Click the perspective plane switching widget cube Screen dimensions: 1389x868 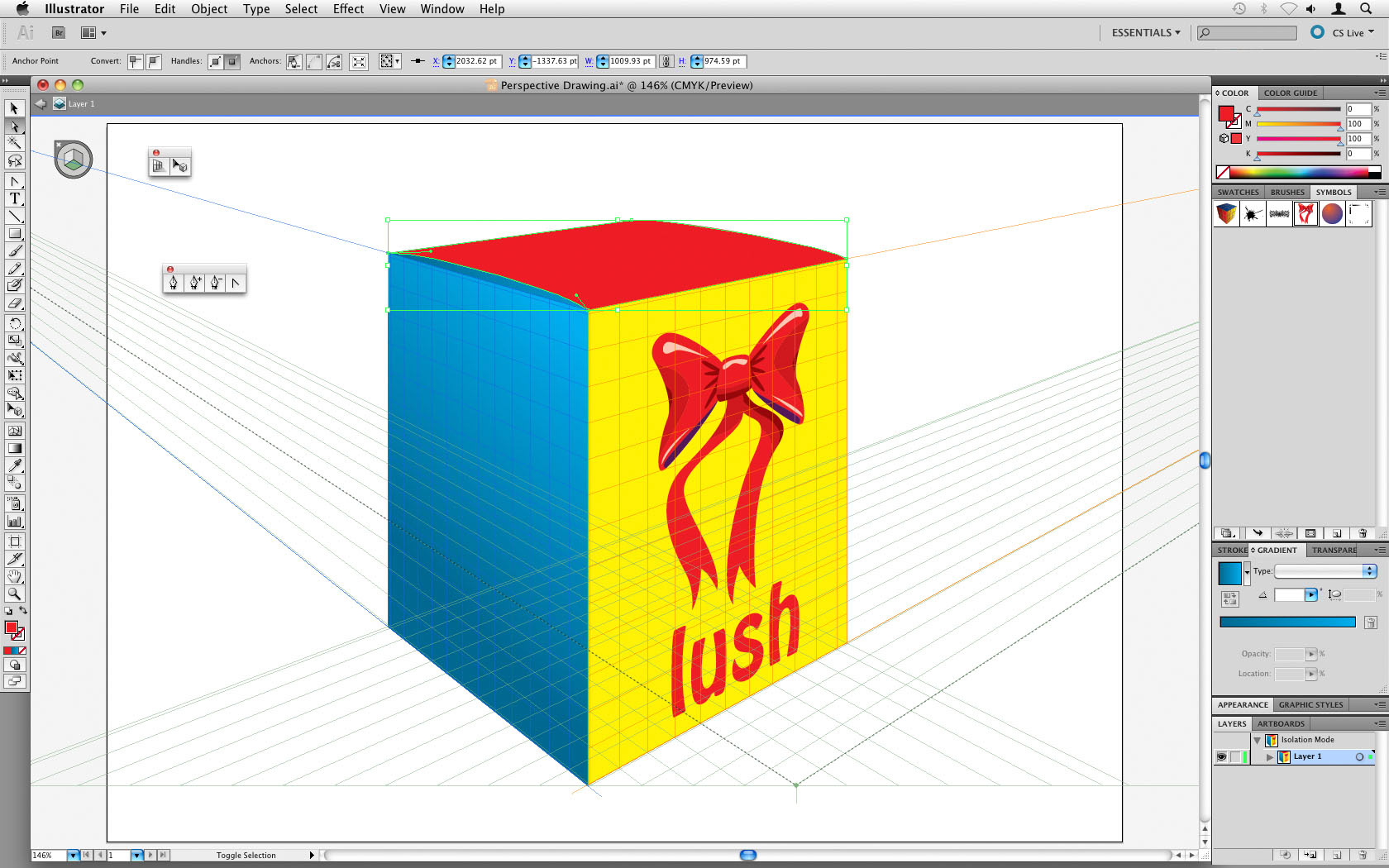(x=74, y=160)
